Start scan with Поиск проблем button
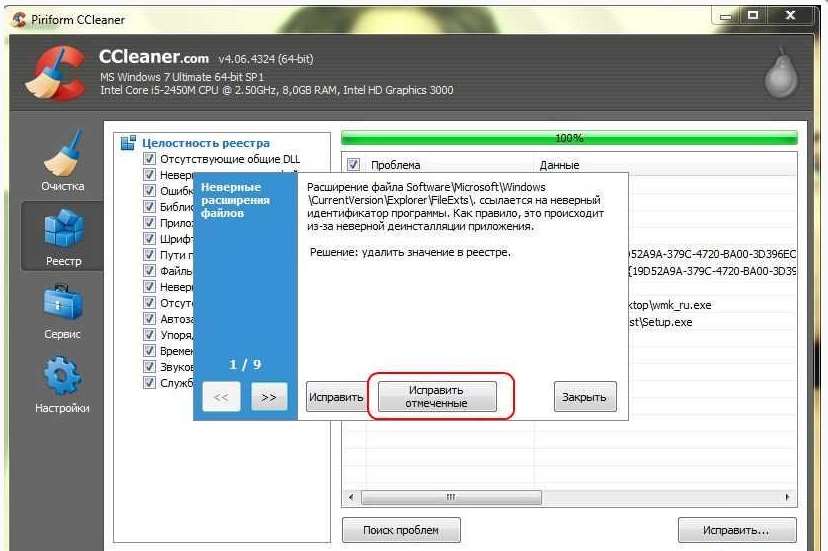This screenshot has width=828, height=551. tap(401, 530)
